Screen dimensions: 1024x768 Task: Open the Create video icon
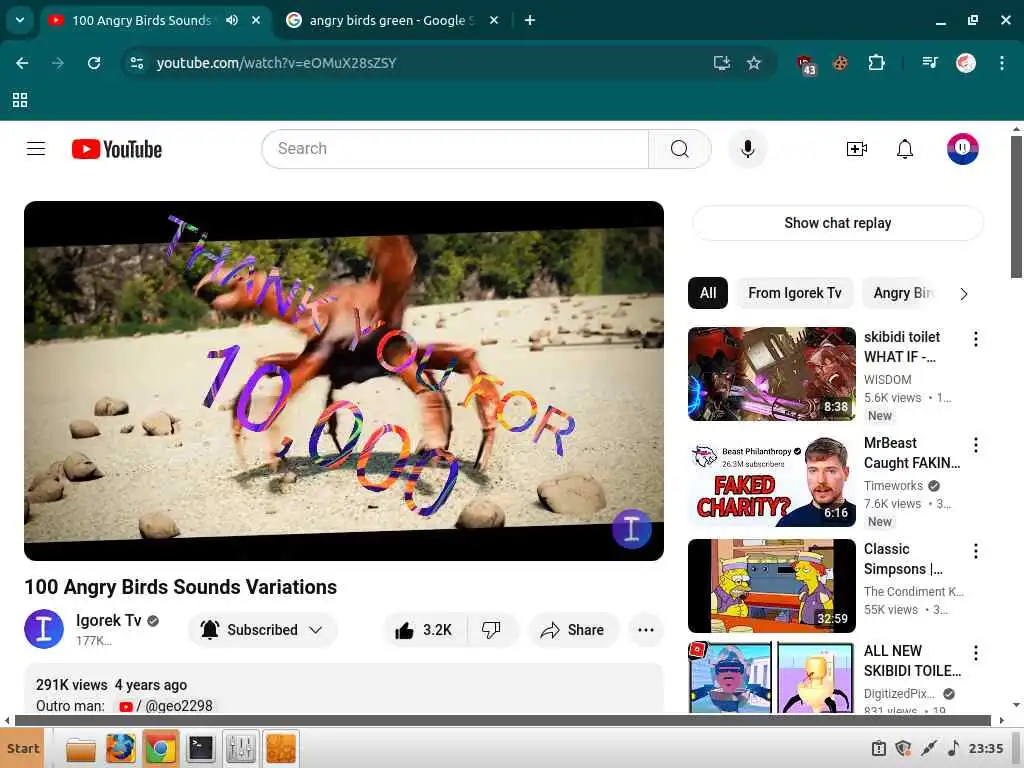(x=856, y=149)
